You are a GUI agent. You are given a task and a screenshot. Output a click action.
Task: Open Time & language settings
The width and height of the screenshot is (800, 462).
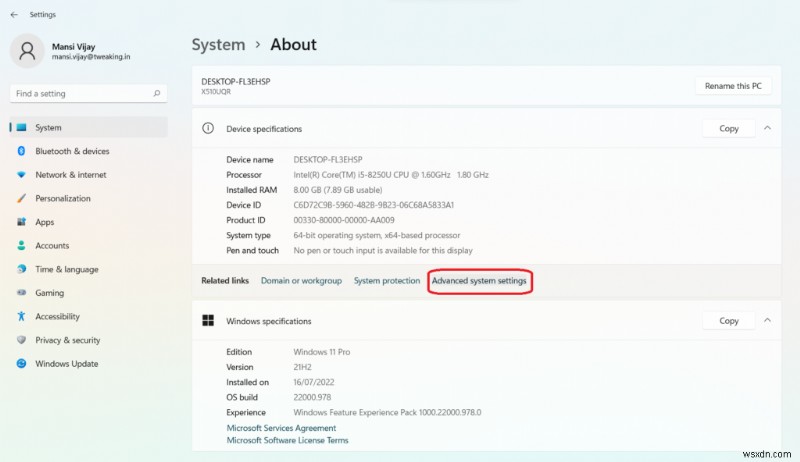(89, 269)
